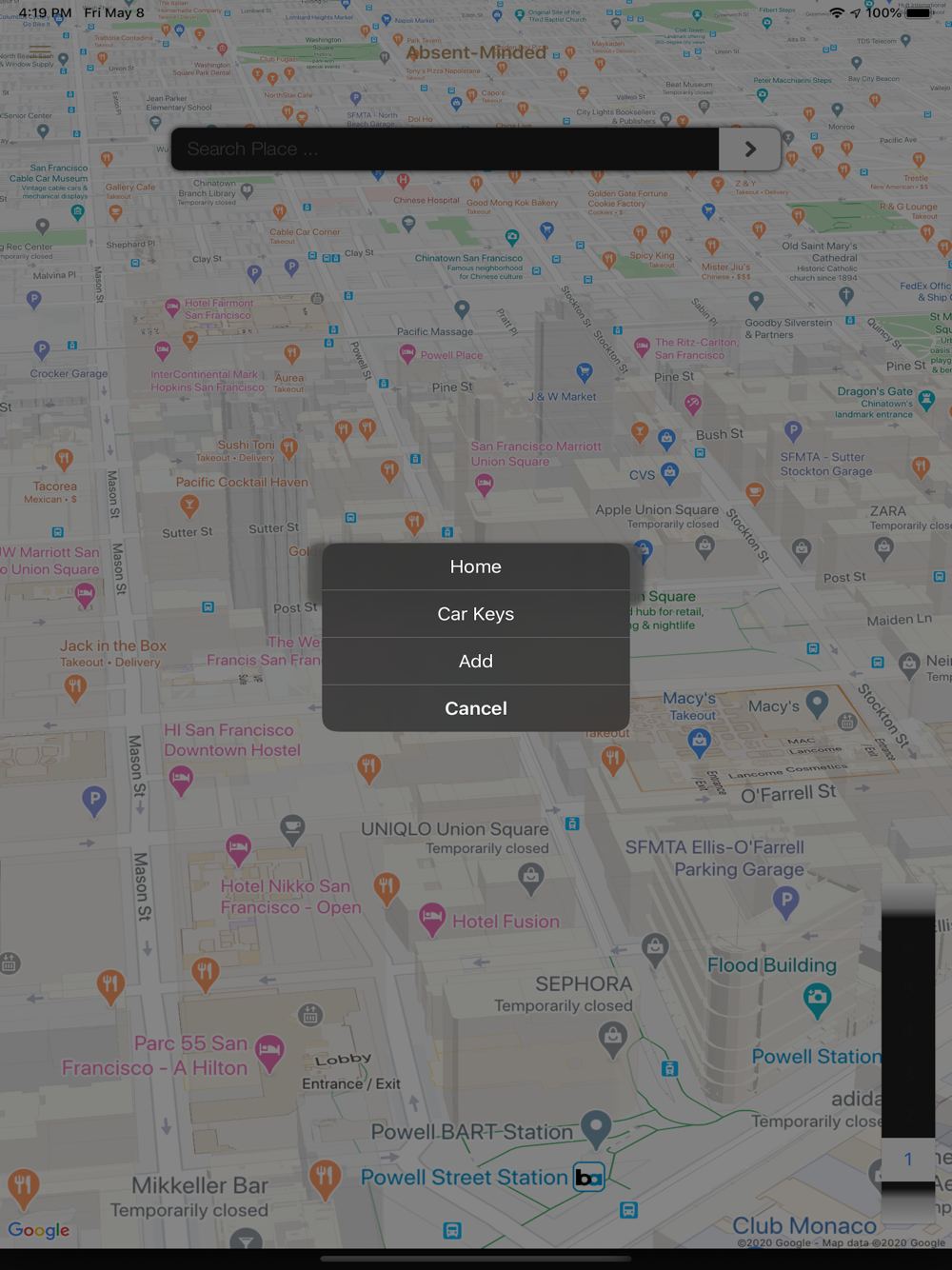This screenshot has height=1270, width=952.
Task: Tap the Hotel Fusion lodging pin
Action: click(432, 920)
